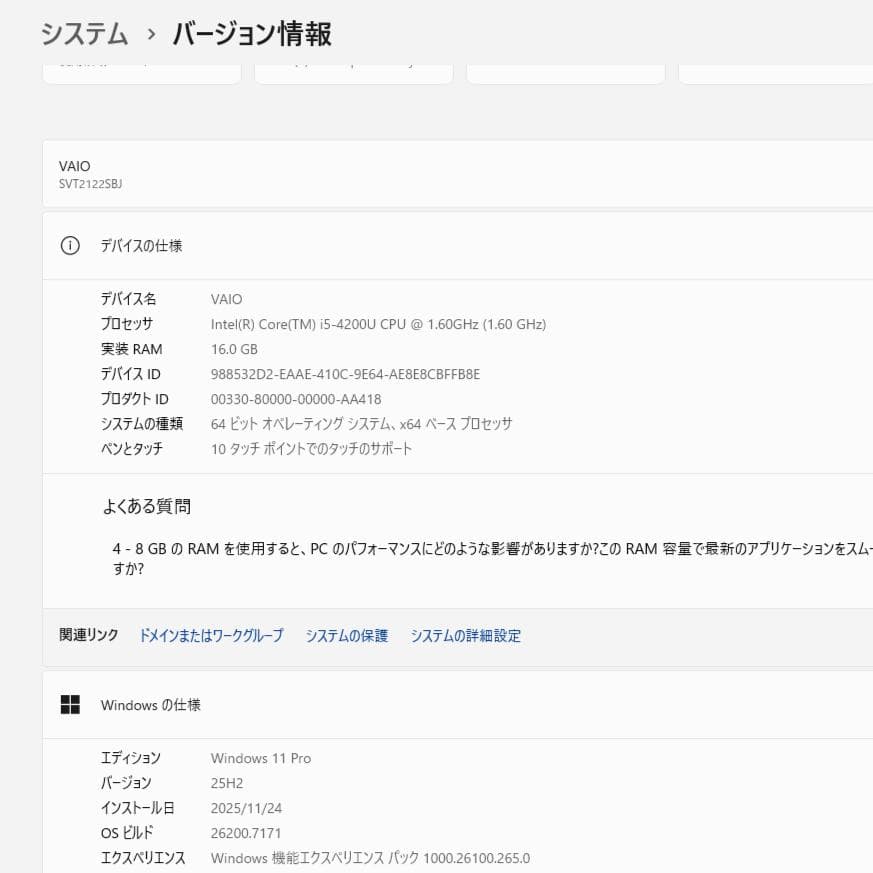Viewport: 873px width, 873px height.
Task: Click the info icon next to デバイスの仕様
Action: 69,245
